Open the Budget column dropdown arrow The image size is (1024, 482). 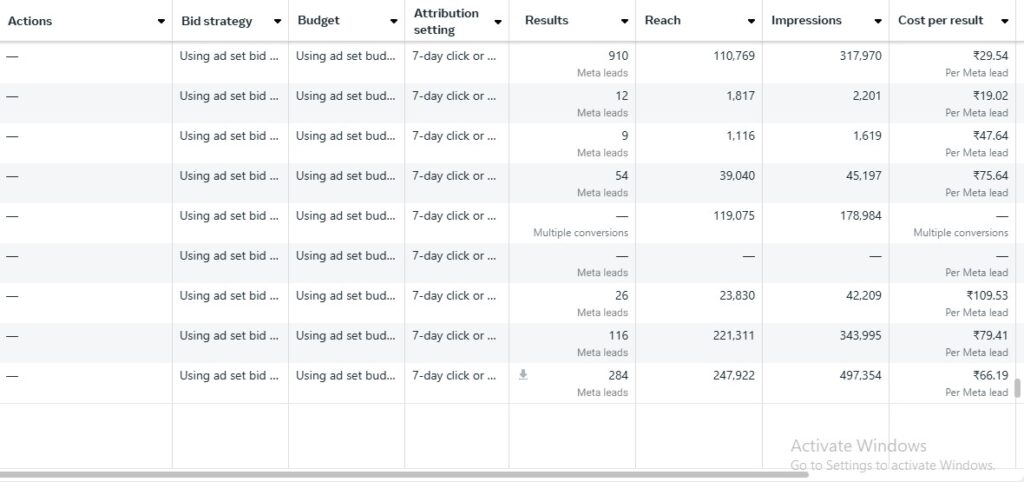click(x=393, y=21)
